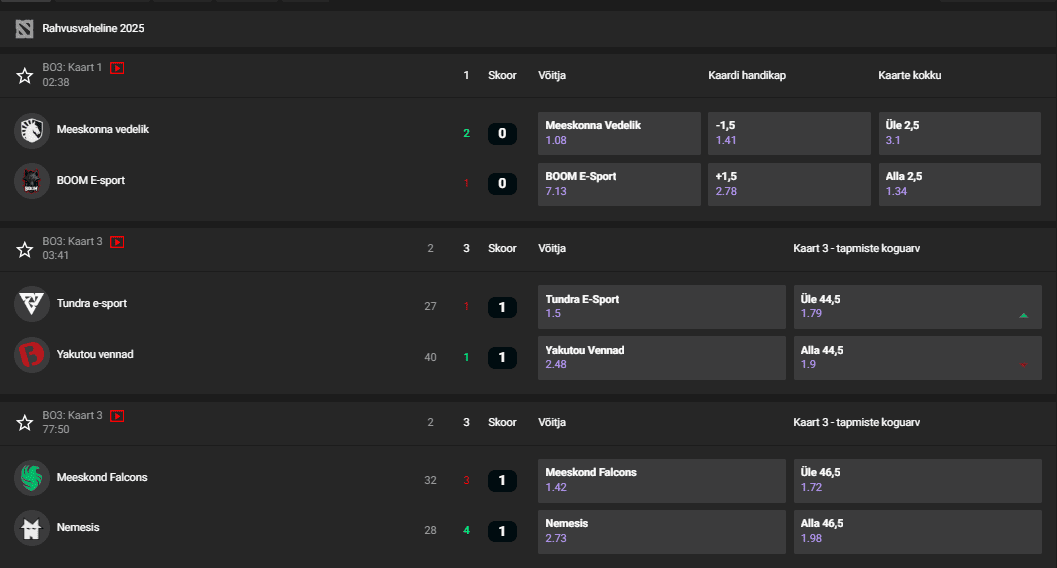
Task: Choose Alla 46,5 kills total odds
Action: [917, 532]
